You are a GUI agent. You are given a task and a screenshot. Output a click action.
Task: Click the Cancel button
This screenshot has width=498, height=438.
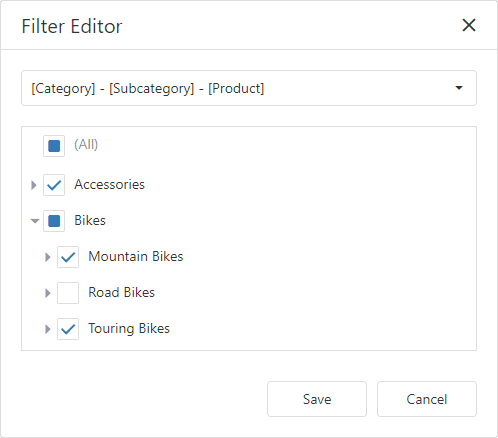(x=427, y=399)
